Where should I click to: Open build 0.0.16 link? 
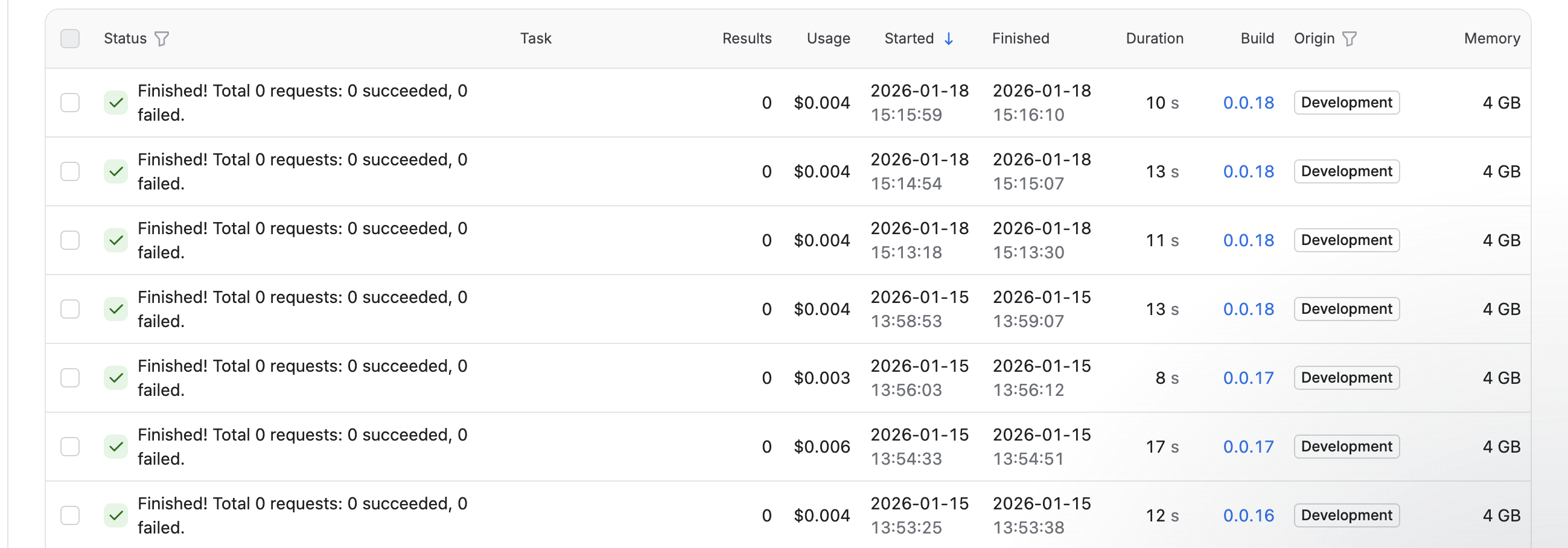(1248, 516)
